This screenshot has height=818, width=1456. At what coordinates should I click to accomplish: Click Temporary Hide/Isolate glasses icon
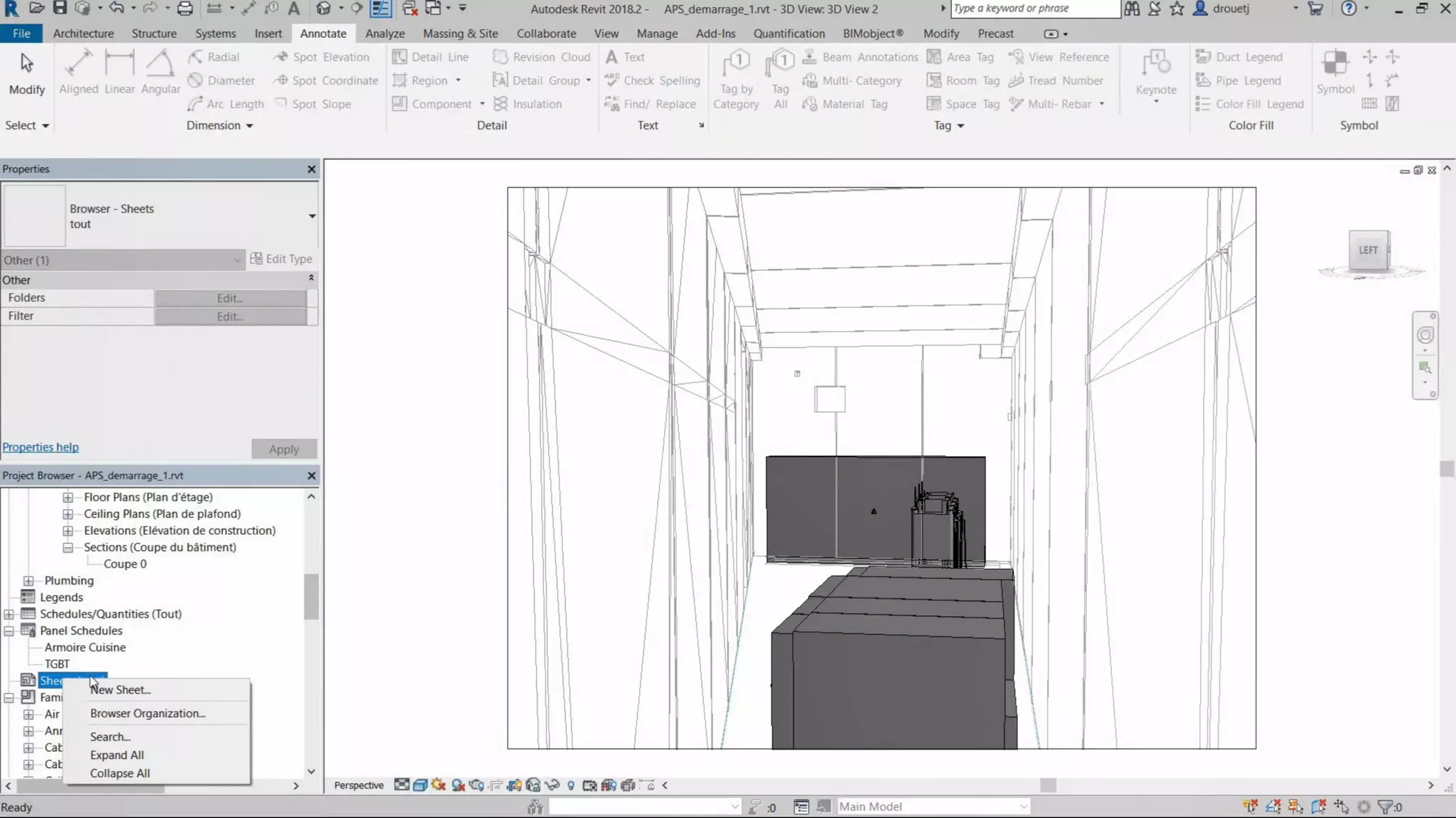[x=552, y=785]
